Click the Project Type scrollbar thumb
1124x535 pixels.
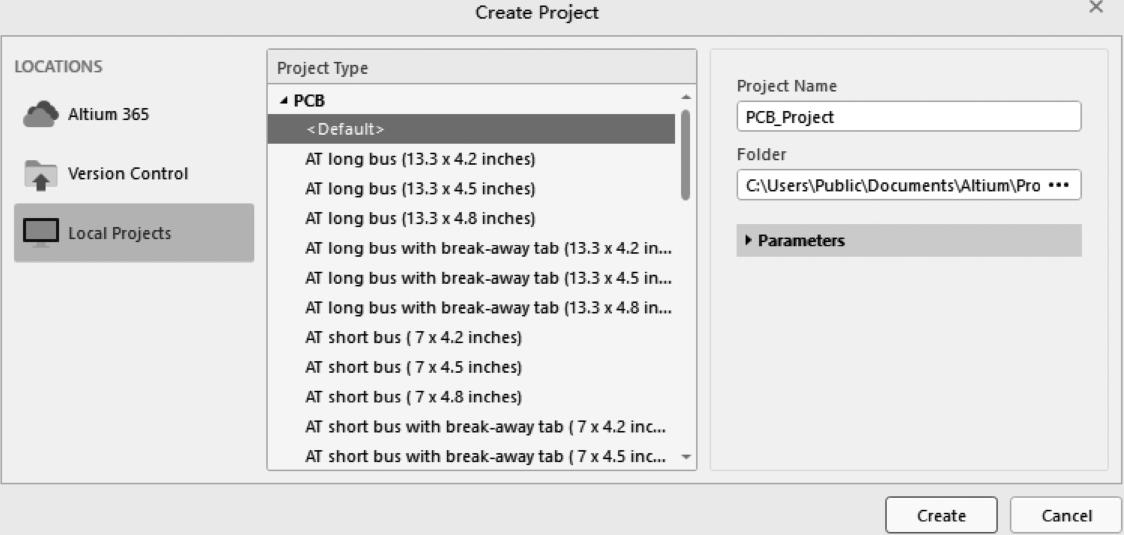point(685,154)
